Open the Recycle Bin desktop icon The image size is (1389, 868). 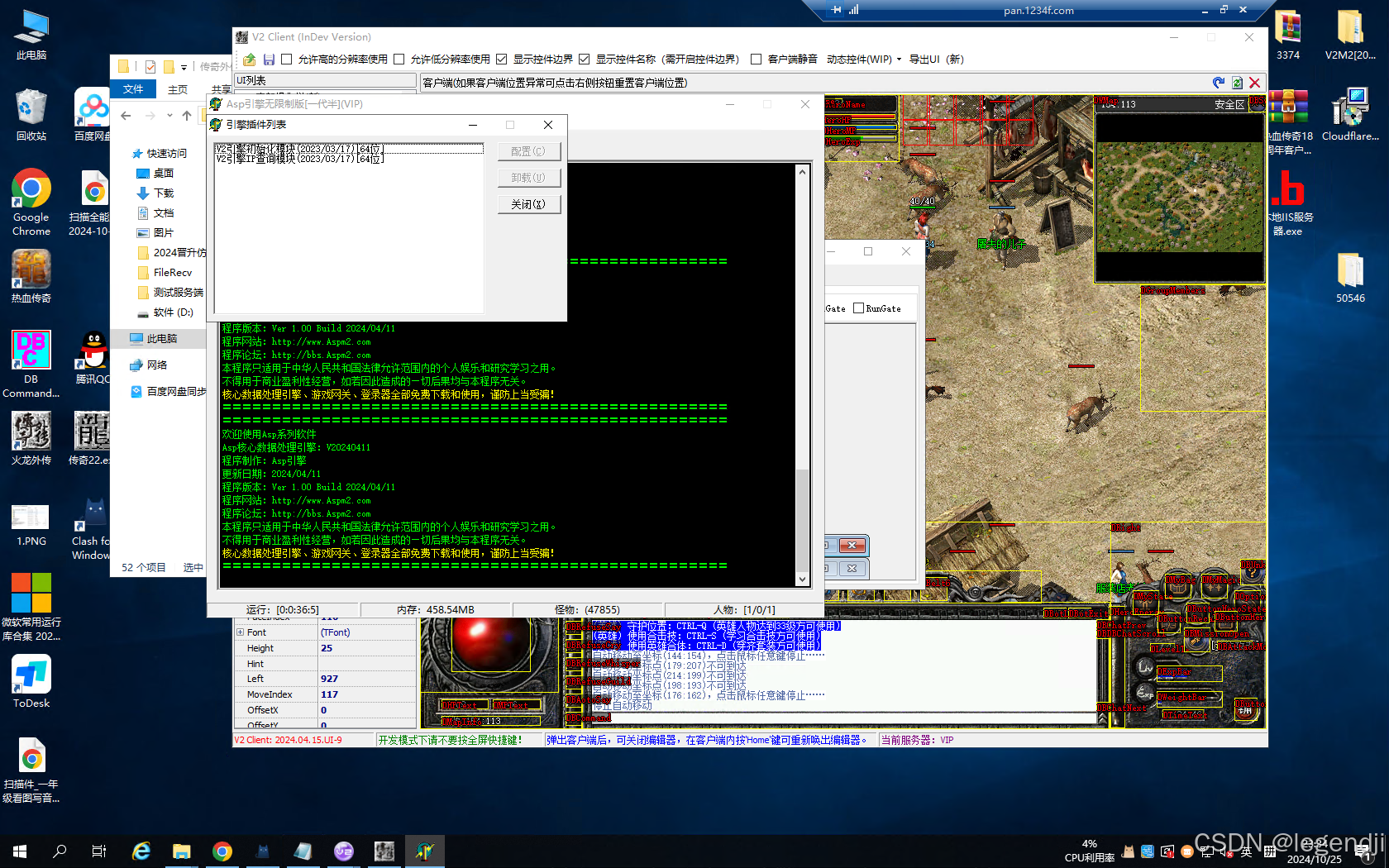[31, 114]
